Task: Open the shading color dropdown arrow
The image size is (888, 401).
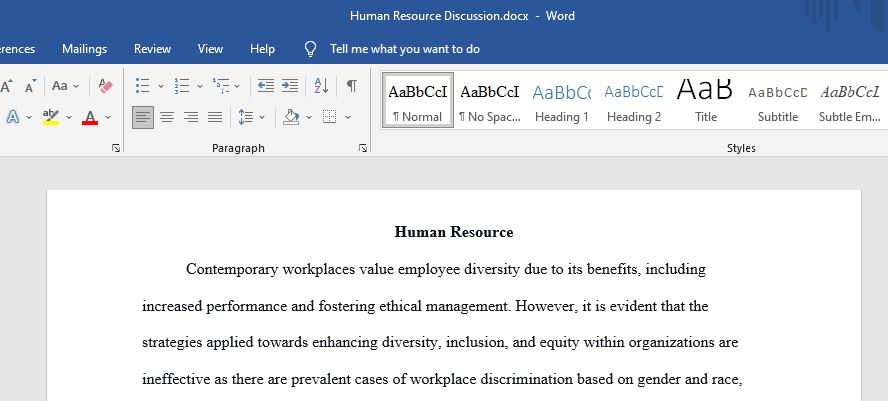Action: 309,118
